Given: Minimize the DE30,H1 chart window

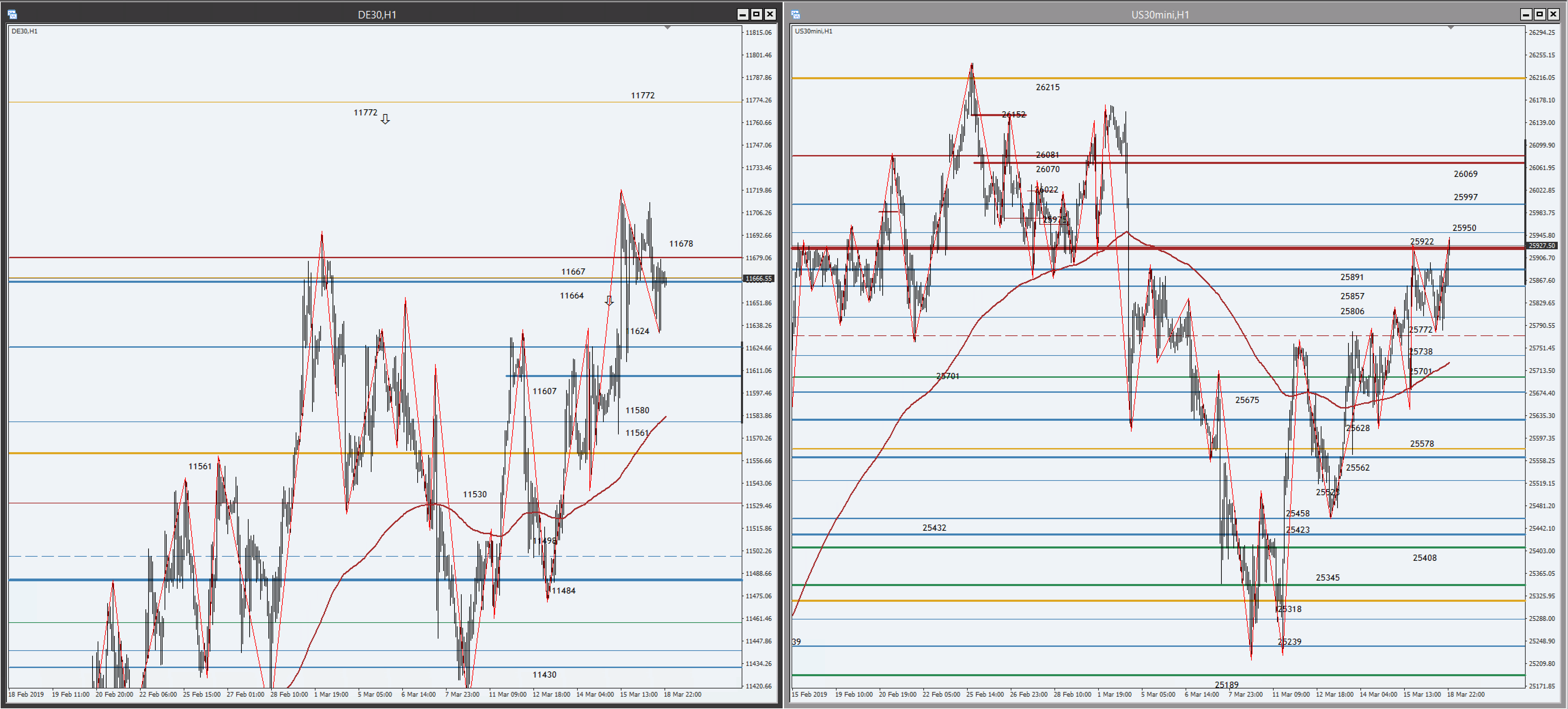Looking at the screenshot, I should point(743,14).
